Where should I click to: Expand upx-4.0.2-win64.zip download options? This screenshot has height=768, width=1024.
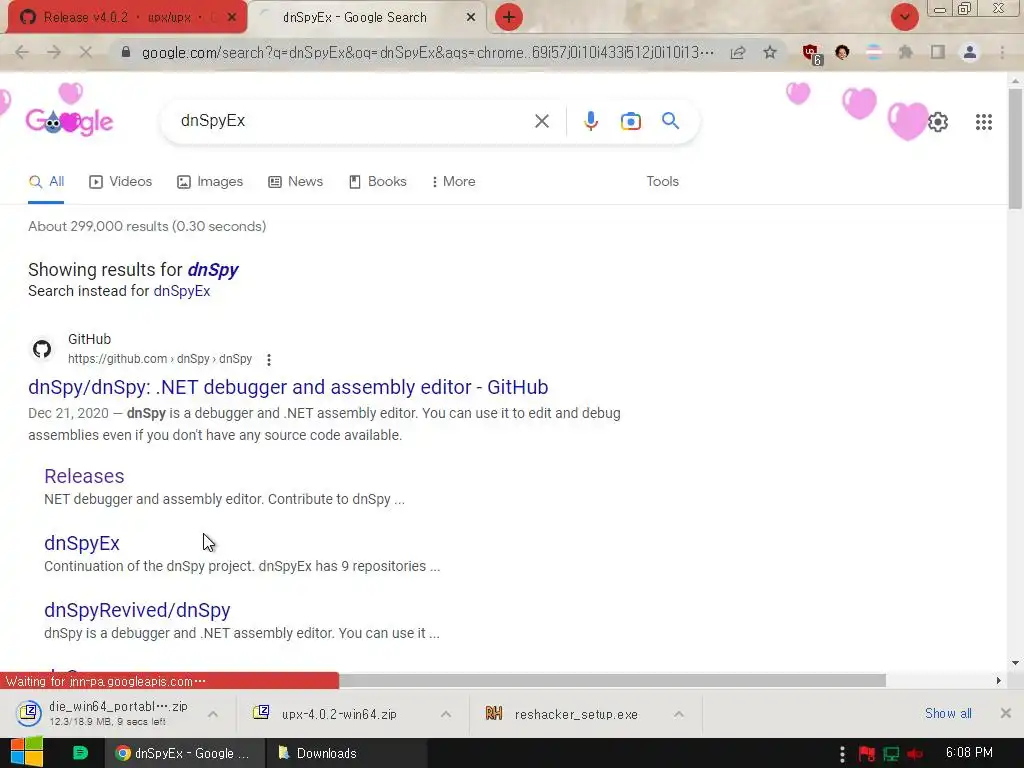click(x=445, y=714)
